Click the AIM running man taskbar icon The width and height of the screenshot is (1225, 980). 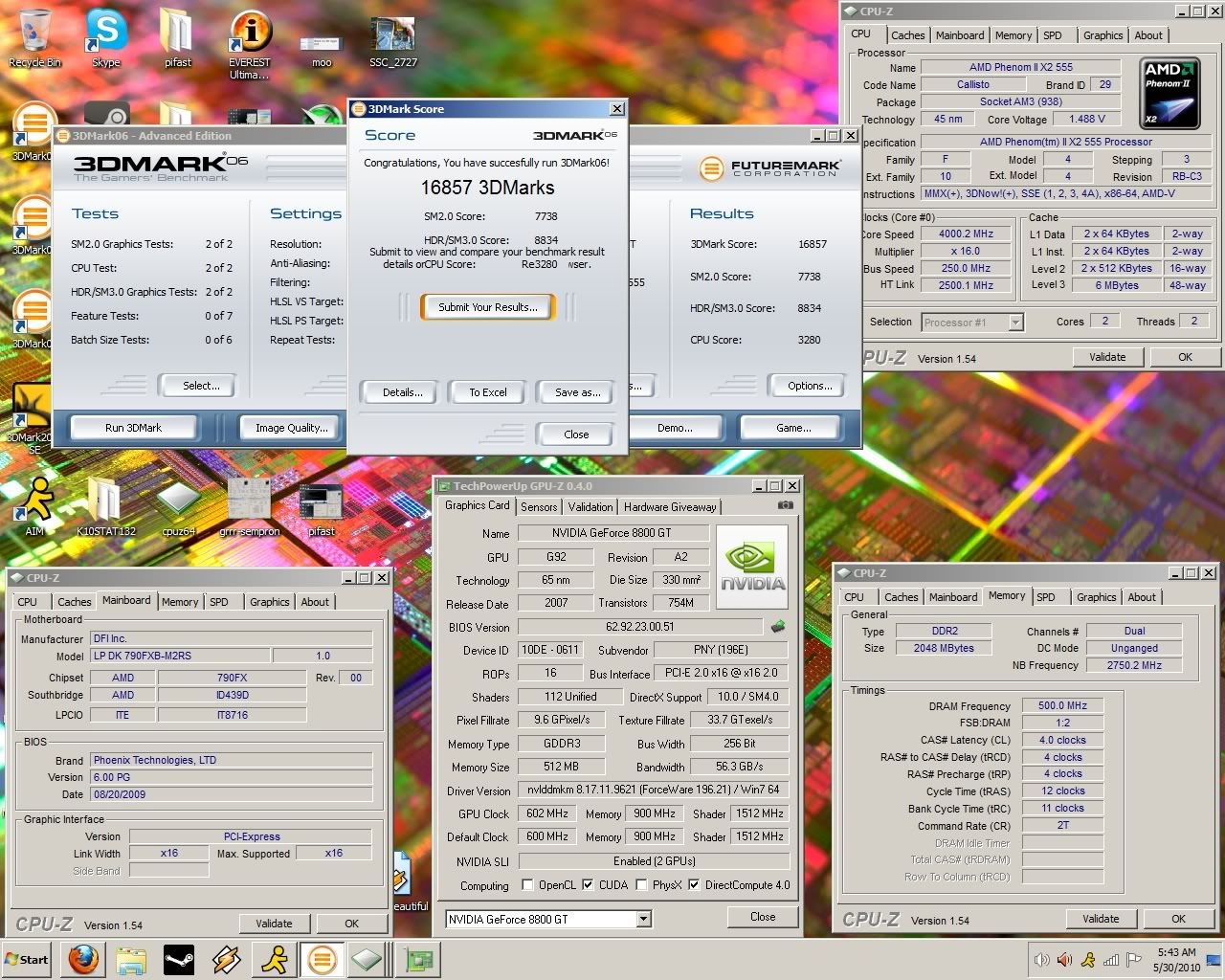pyautogui.click(x=276, y=959)
